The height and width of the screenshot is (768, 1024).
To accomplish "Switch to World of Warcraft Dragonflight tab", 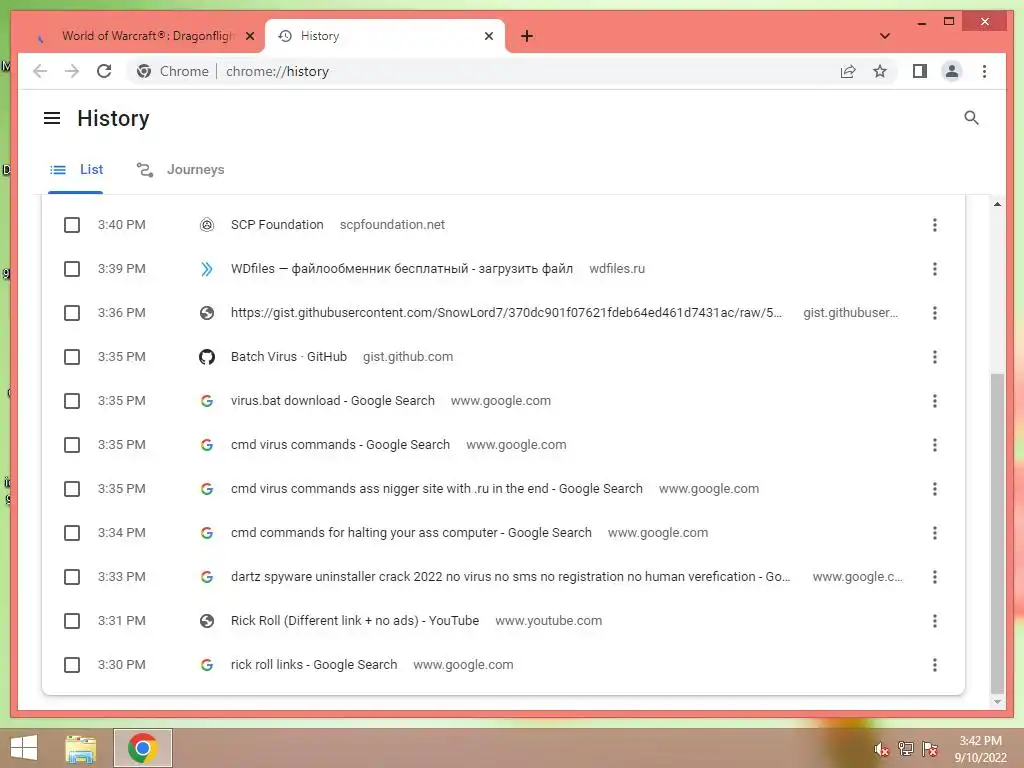I will [147, 36].
